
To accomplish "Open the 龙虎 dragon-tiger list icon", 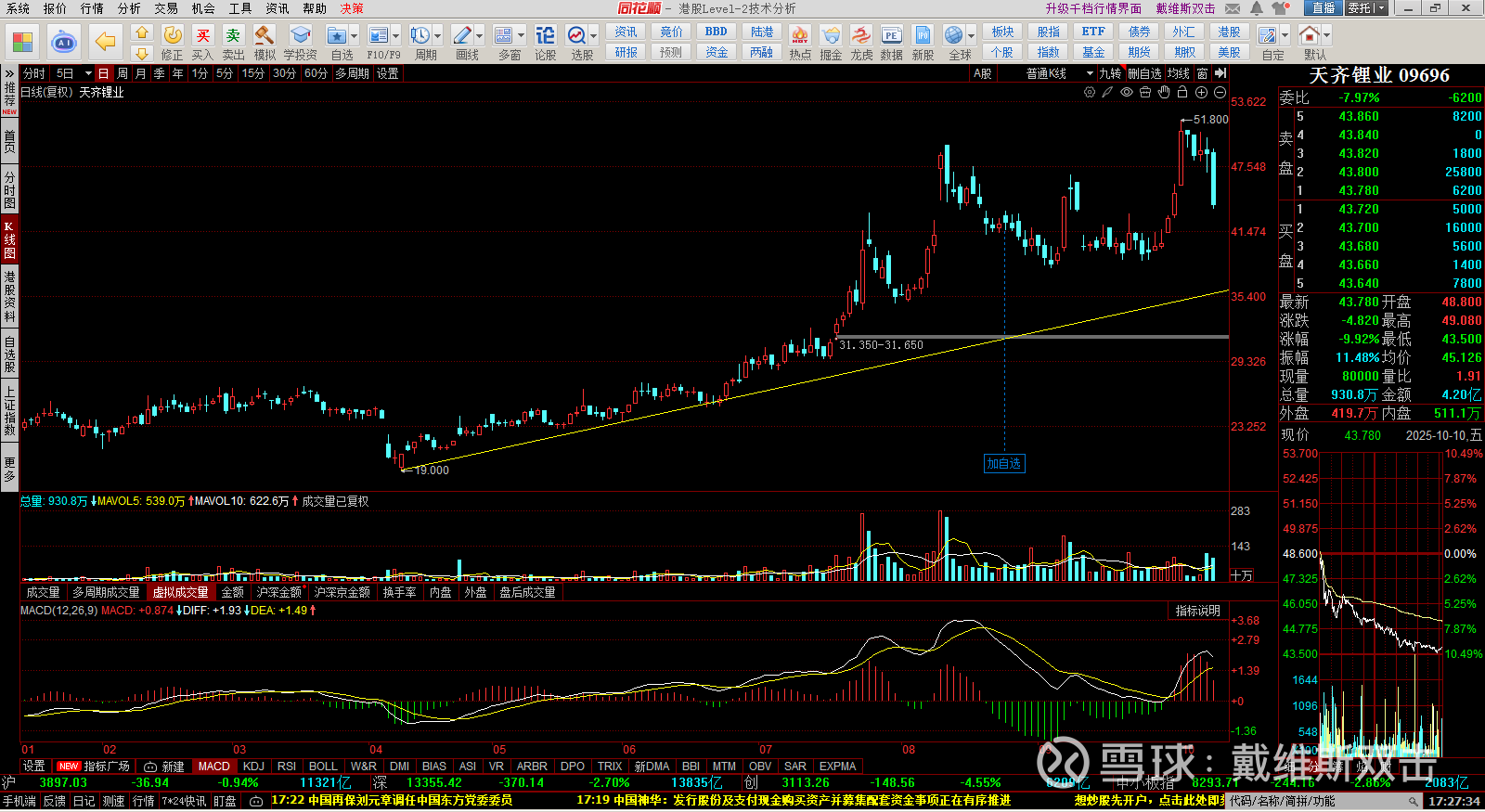I will tap(861, 43).
